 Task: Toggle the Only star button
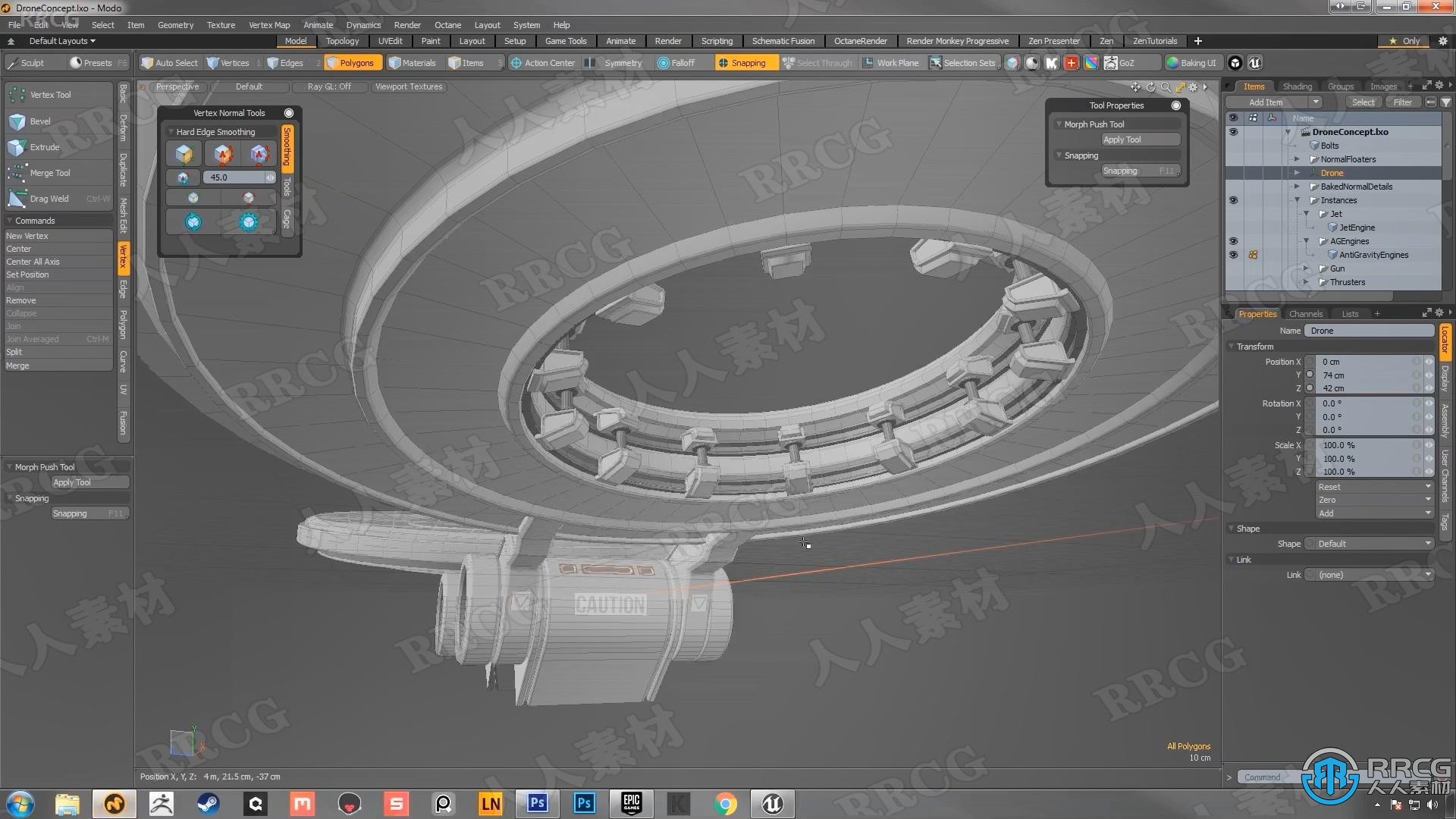pyautogui.click(x=1404, y=41)
